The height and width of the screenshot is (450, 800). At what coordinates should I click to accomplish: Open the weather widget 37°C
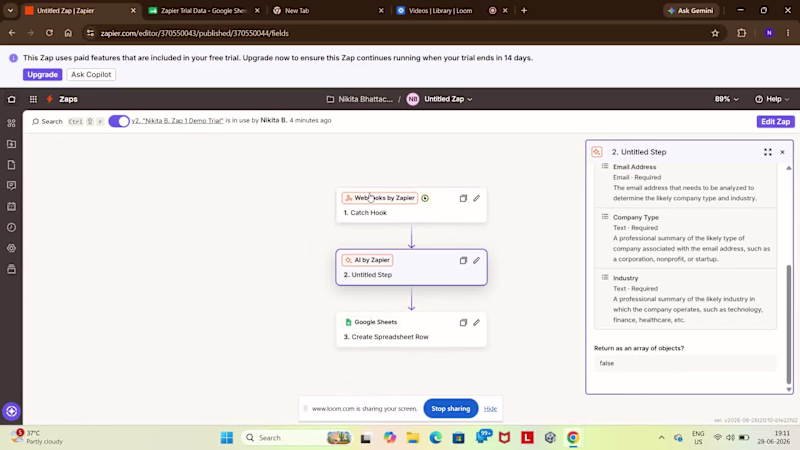tap(38, 437)
